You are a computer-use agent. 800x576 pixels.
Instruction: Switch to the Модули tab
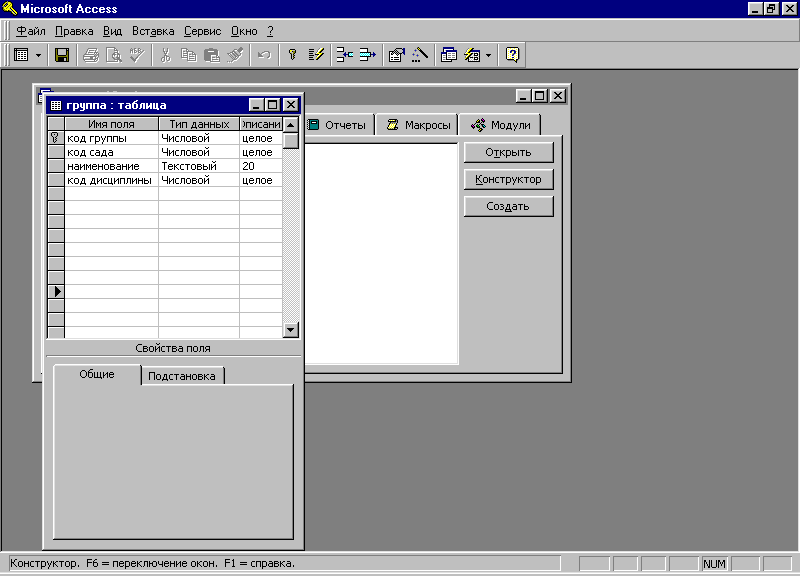click(x=500, y=124)
